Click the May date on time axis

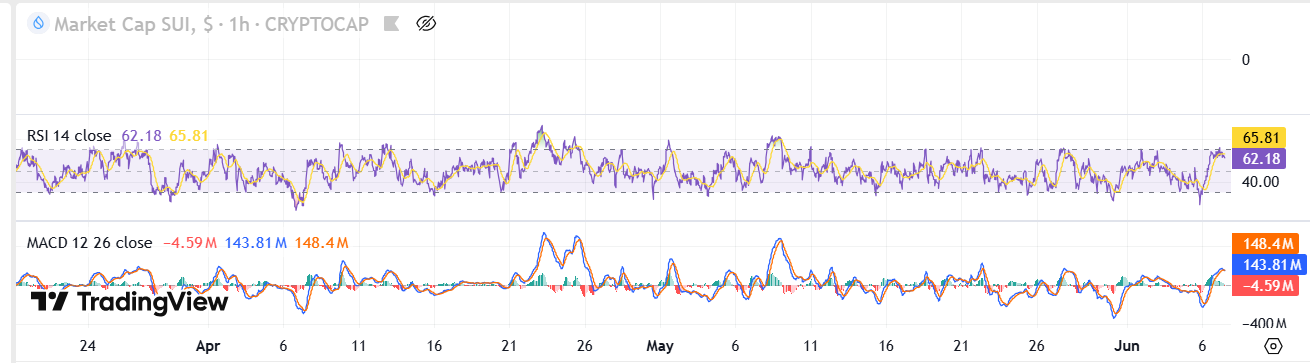click(660, 346)
